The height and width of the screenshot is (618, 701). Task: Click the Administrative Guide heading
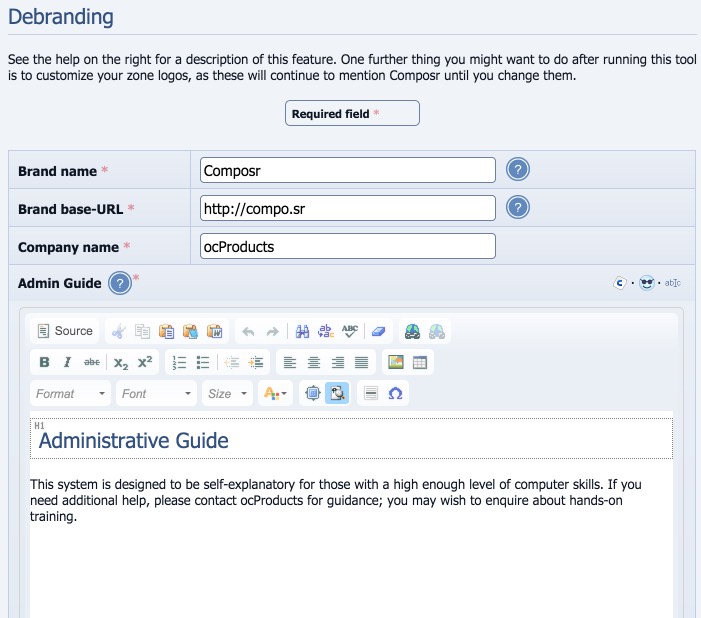(x=134, y=440)
